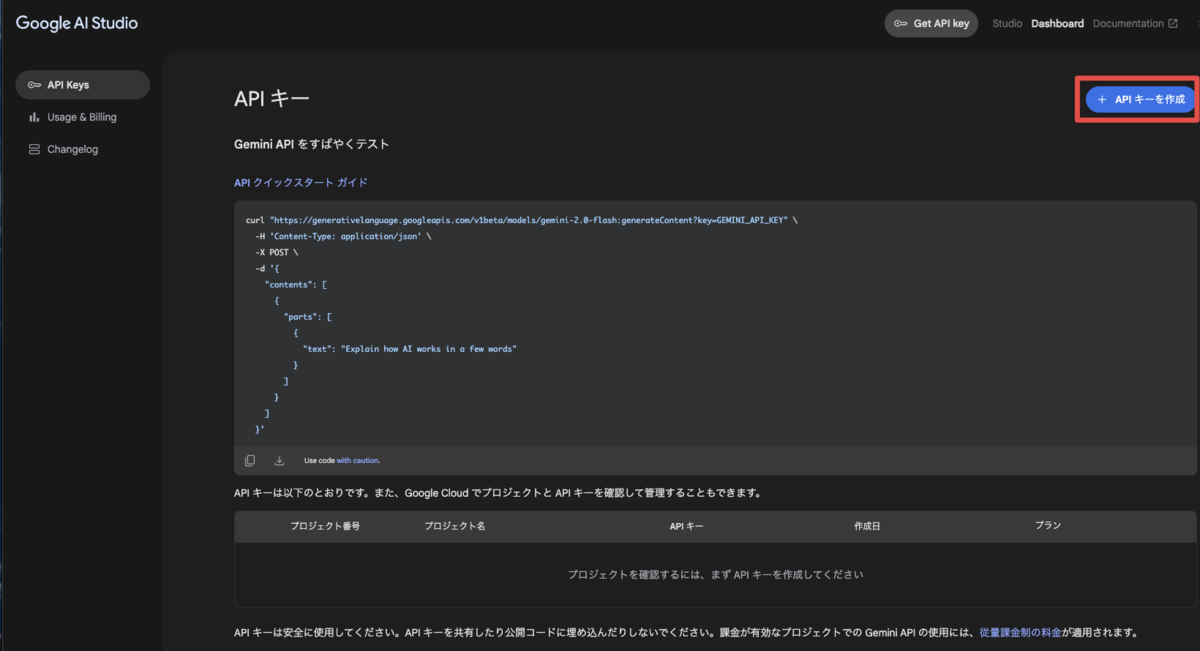The image size is (1200, 651).
Task: Switch to the Dashboard tab
Action: point(1057,23)
